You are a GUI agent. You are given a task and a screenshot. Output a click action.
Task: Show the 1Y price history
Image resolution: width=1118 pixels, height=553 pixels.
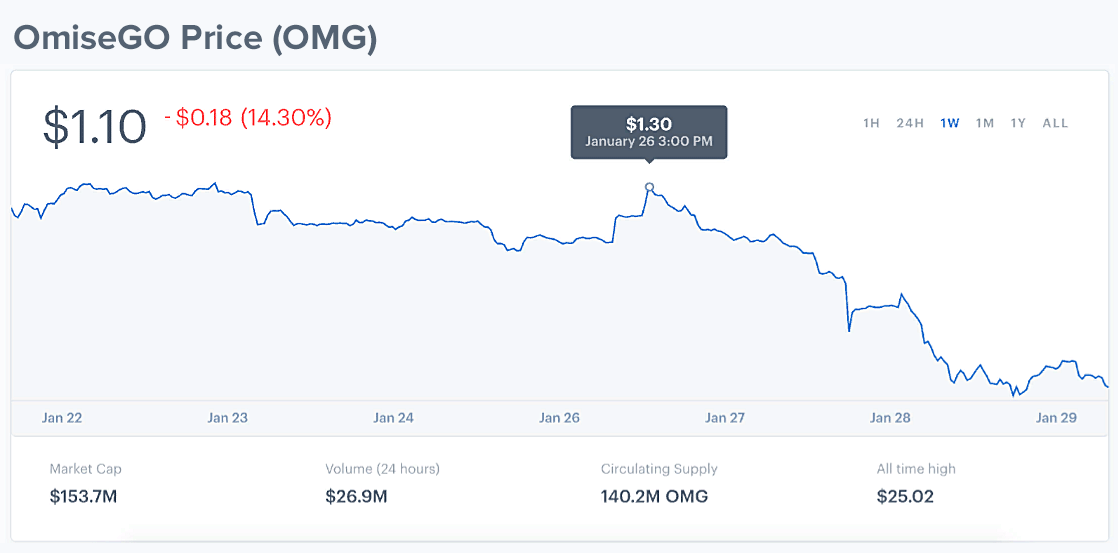(x=1018, y=123)
